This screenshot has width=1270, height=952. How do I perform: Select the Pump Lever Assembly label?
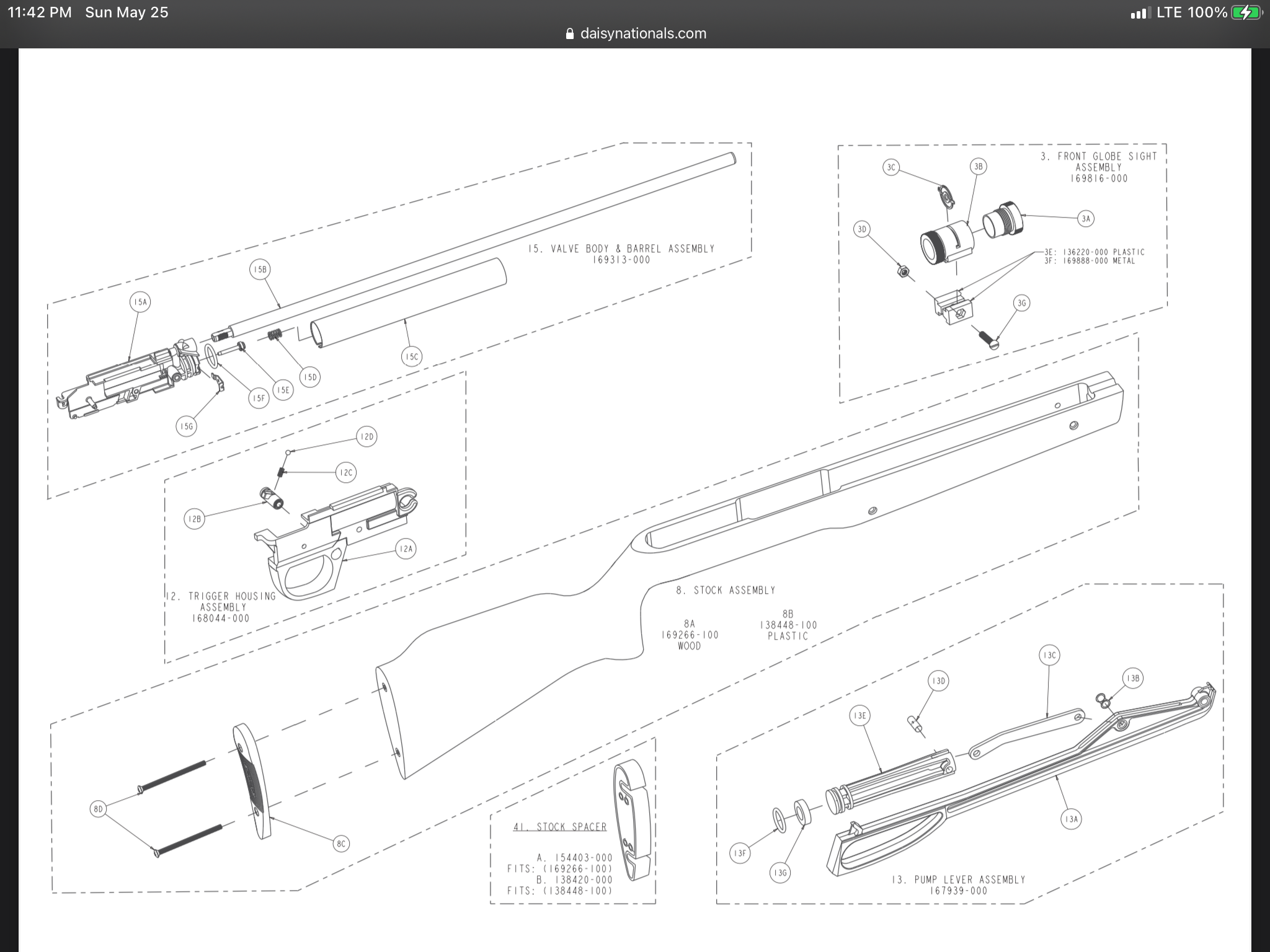pos(958,879)
